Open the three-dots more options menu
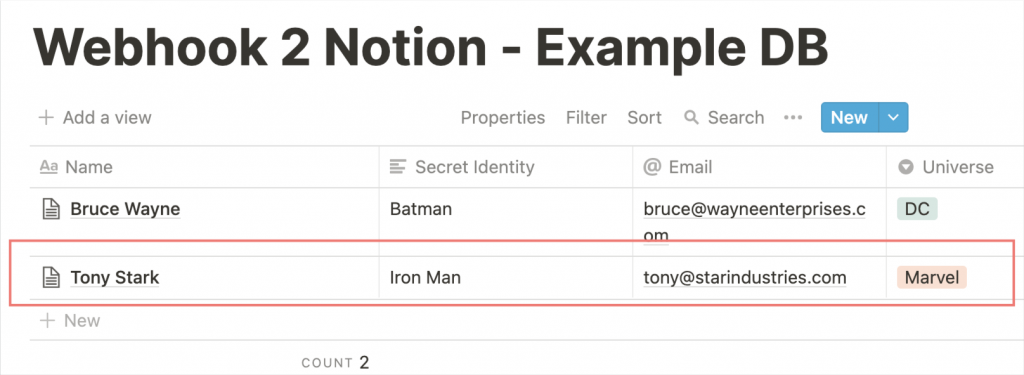The width and height of the screenshot is (1024, 375). (792, 118)
